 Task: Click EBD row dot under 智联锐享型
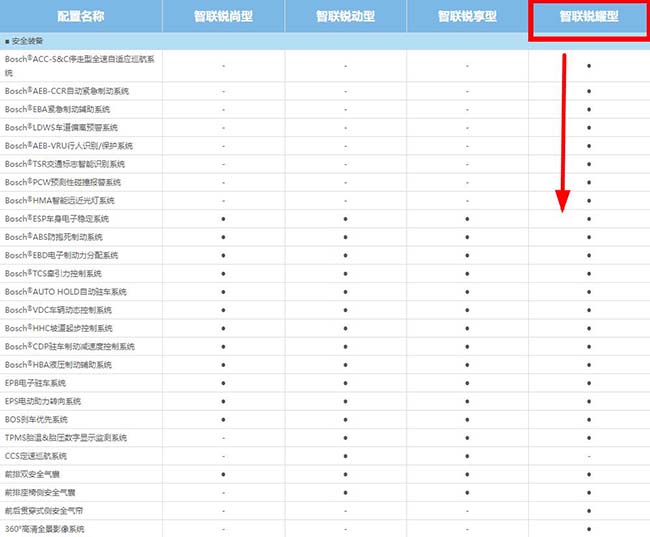[467, 255]
